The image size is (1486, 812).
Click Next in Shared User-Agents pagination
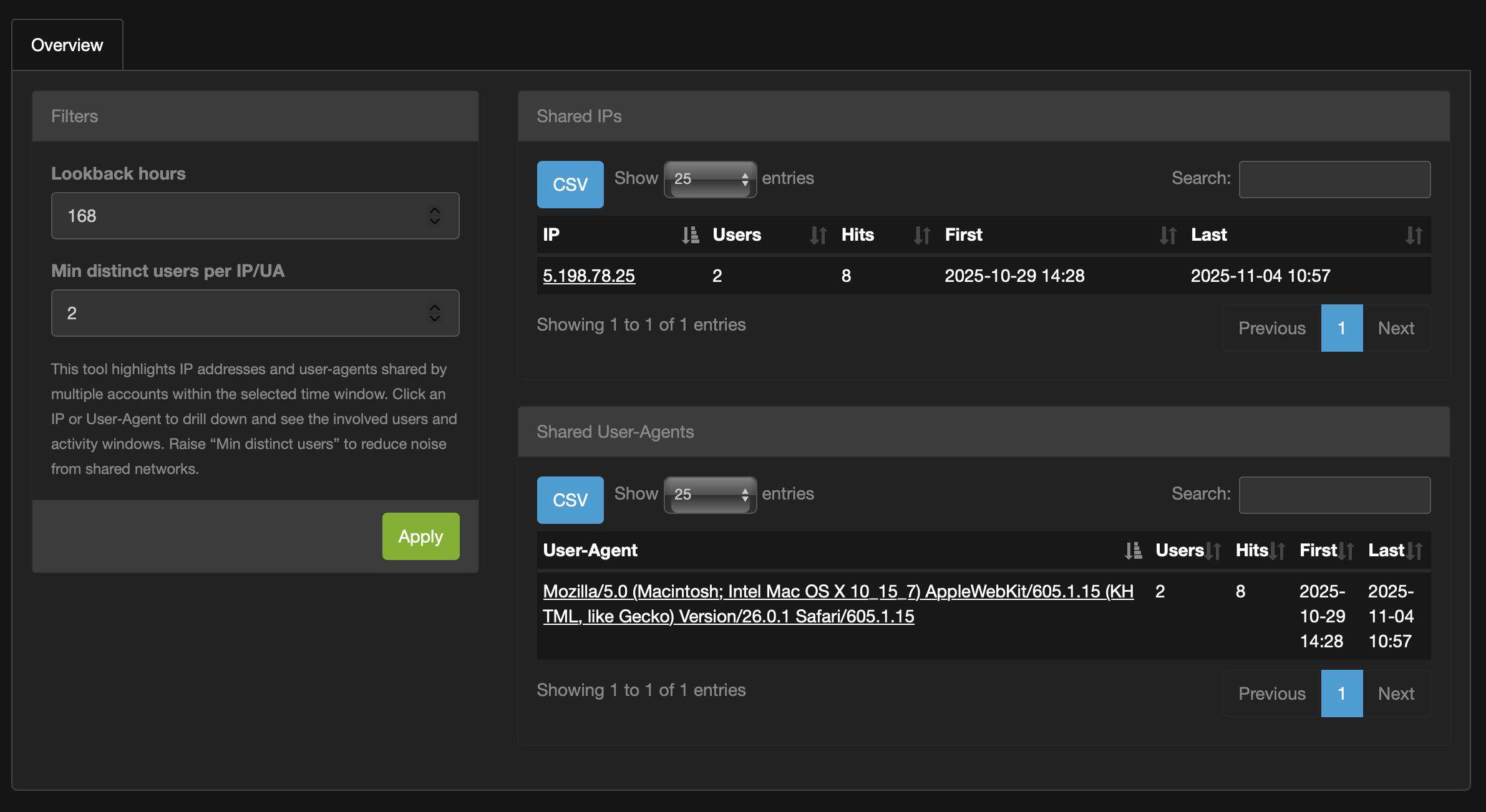[x=1396, y=694]
